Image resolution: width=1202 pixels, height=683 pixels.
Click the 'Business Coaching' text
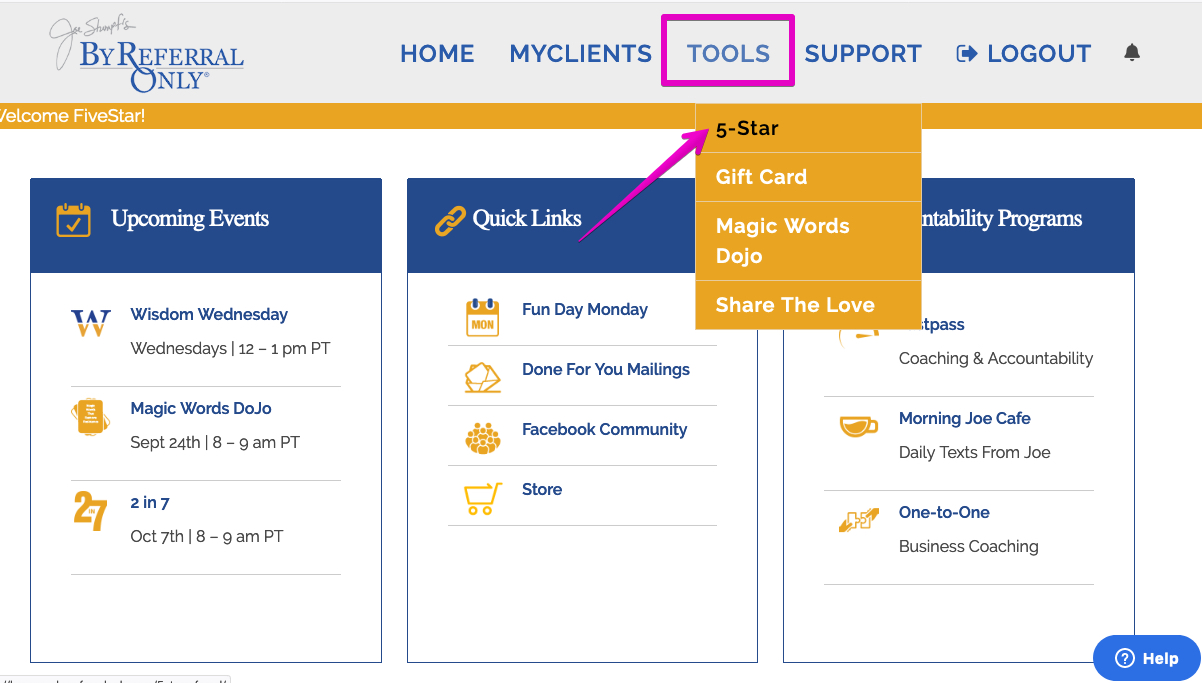coord(969,546)
